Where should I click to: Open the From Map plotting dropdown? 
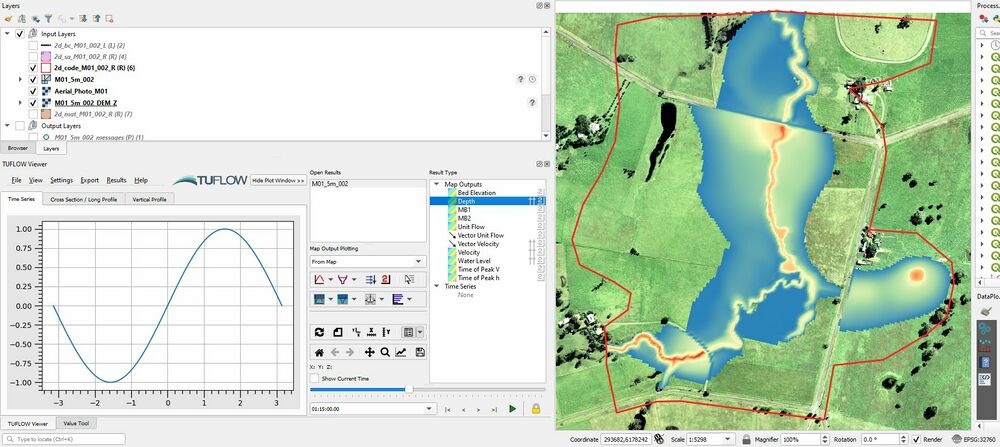[368, 261]
